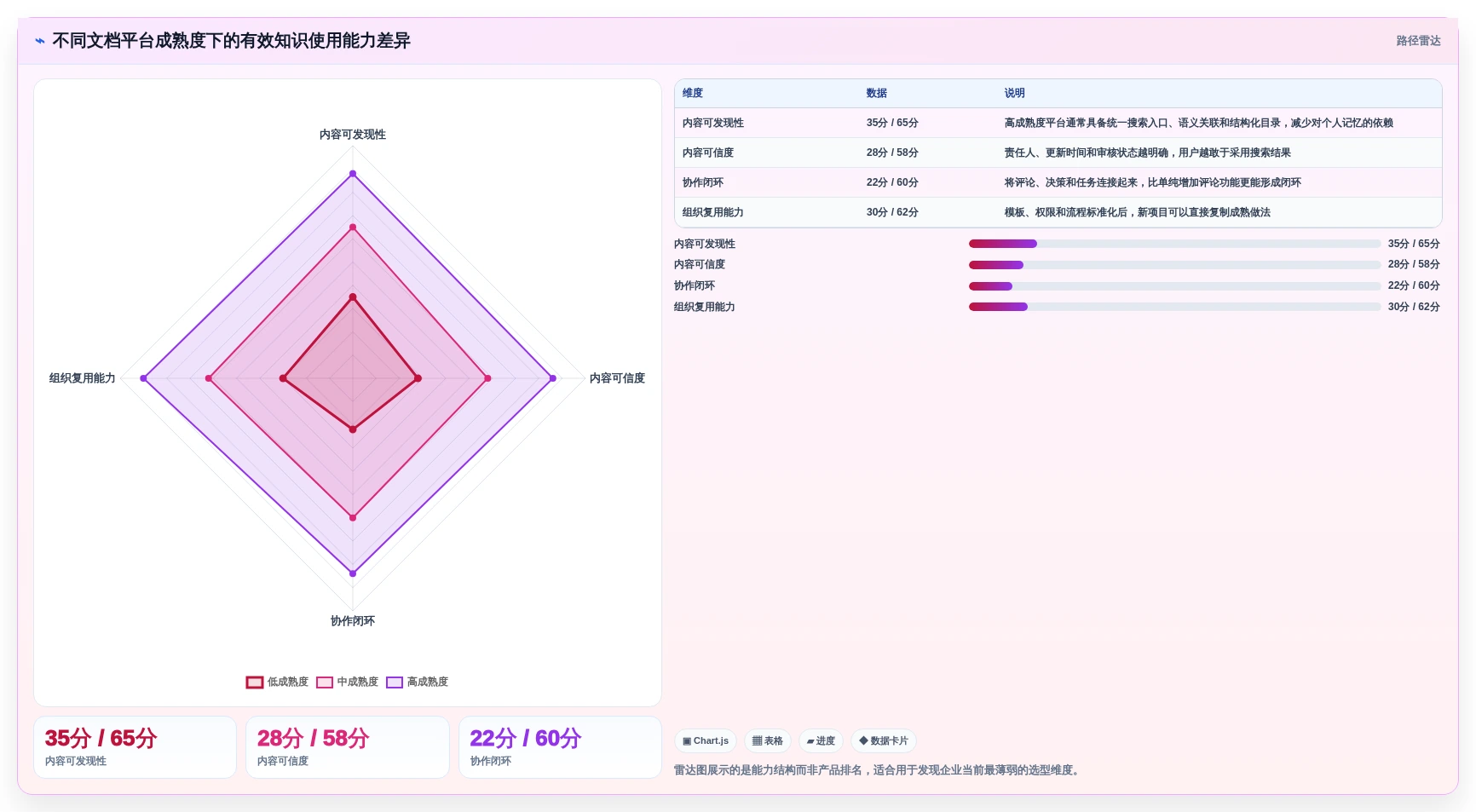Click the 组织复用能力 progress bar

point(1174,307)
